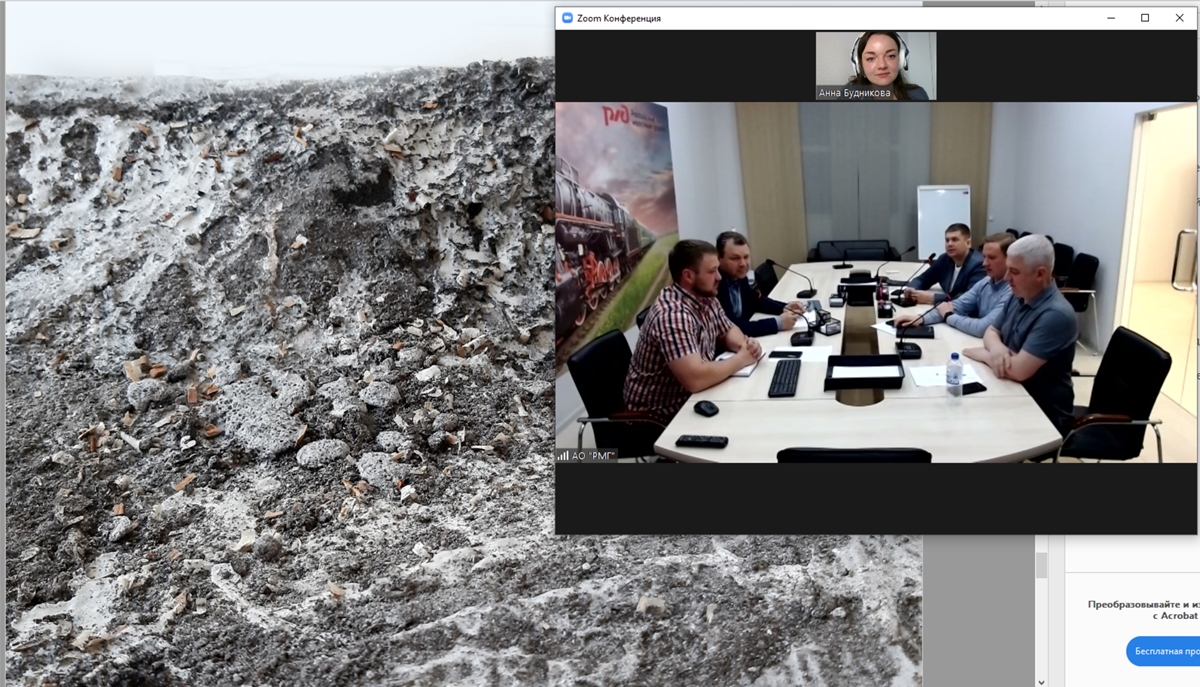Click the main conference room video feed
This screenshot has height=687, width=1200.
(876, 282)
